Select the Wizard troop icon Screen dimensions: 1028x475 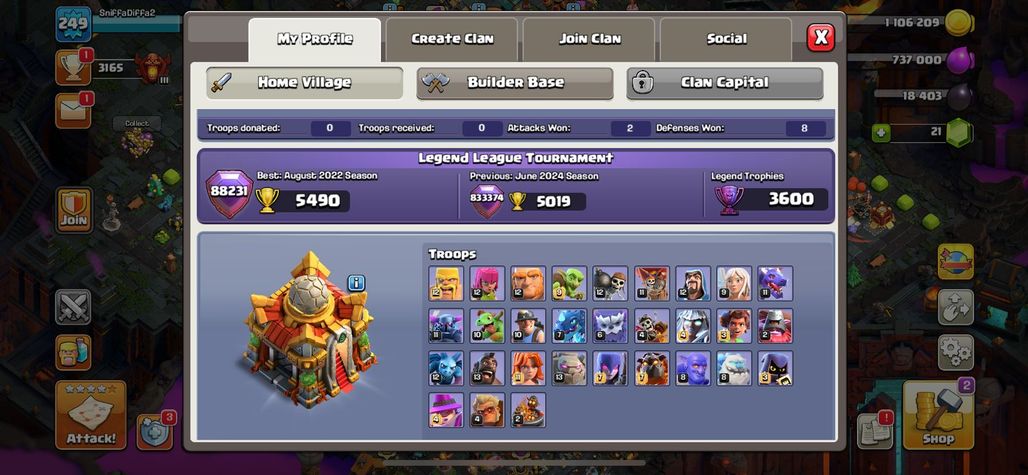(692, 283)
